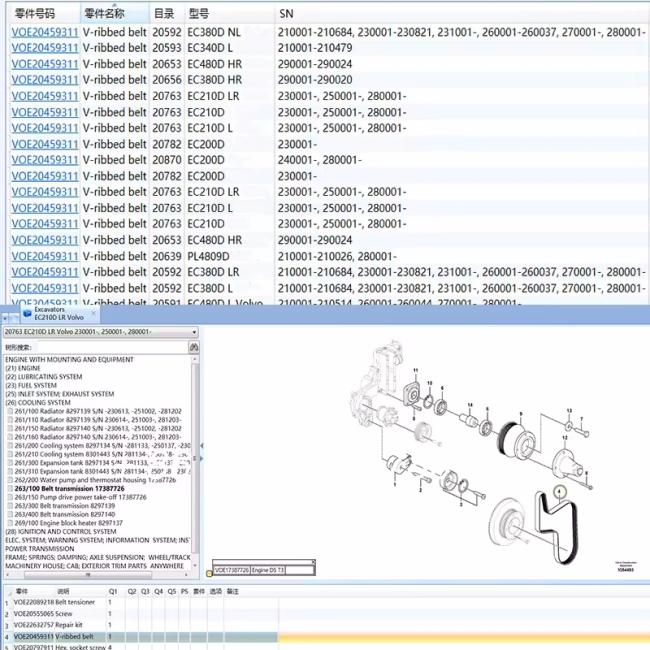The width and height of the screenshot is (650, 650).
Task: Close the Excavators EC210D LR Volvo tab
Action: point(94,313)
